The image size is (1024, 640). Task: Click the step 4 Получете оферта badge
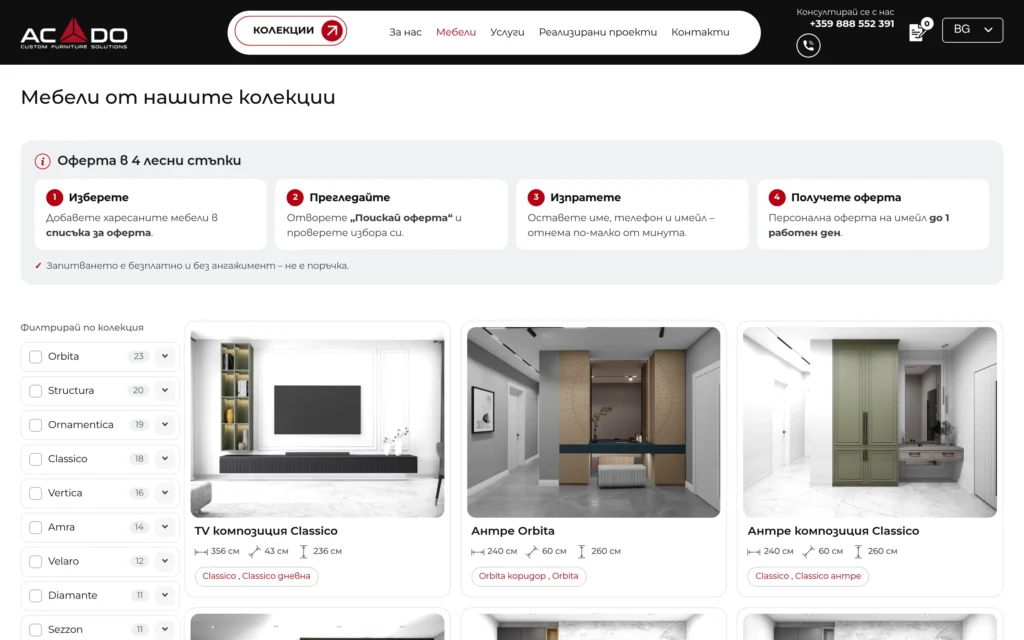point(776,197)
